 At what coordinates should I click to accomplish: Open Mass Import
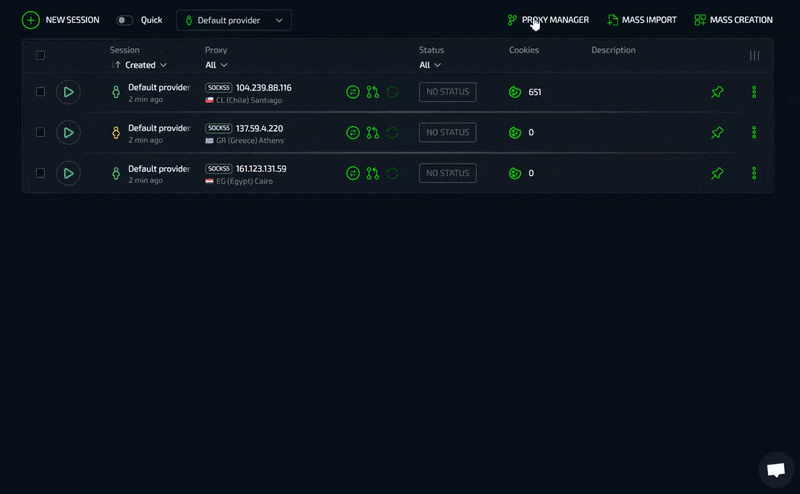pos(642,20)
